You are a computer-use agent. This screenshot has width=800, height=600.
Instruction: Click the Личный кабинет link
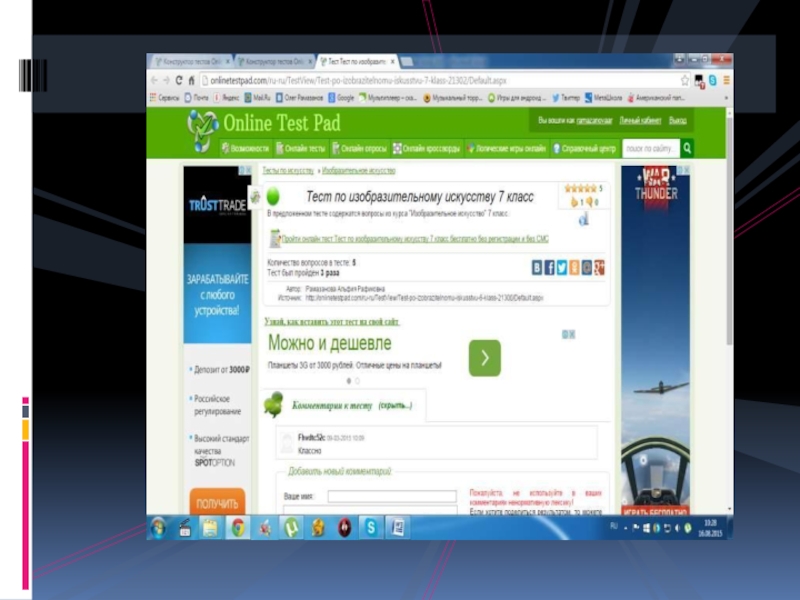point(640,121)
